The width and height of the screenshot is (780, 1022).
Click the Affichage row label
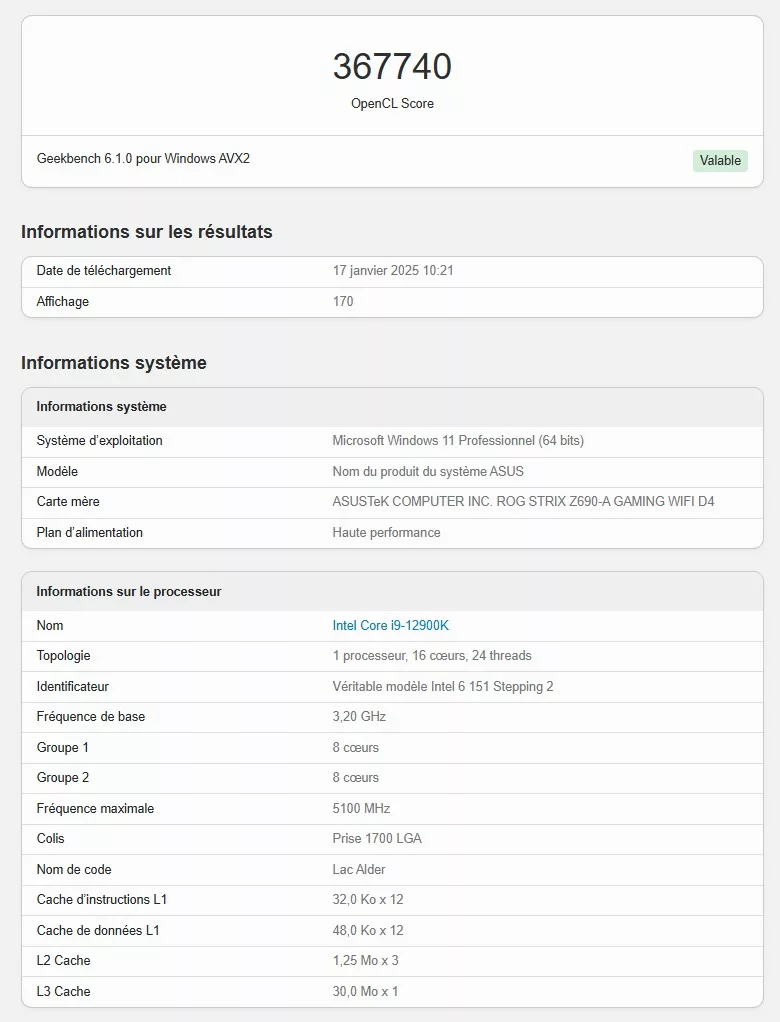click(x=63, y=301)
